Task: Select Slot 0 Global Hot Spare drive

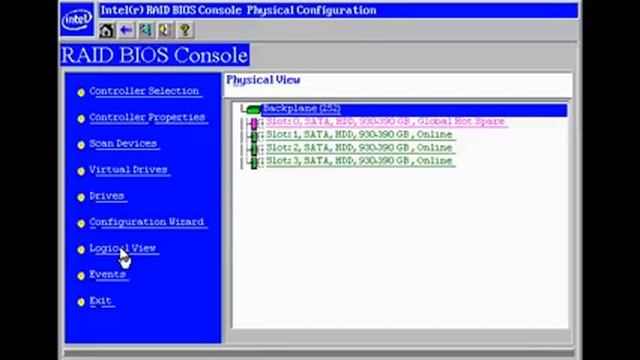Action: coord(386,122)
